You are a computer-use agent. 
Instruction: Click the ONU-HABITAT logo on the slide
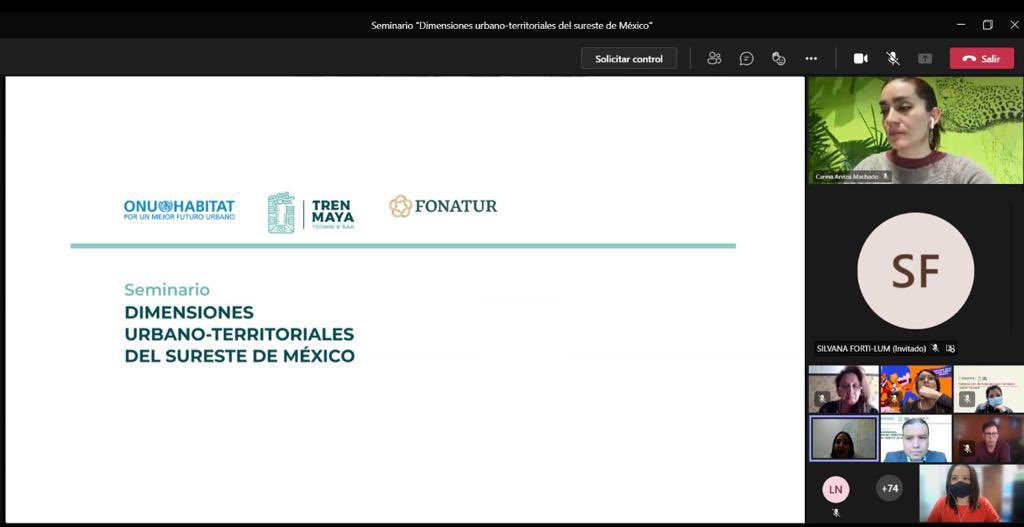179,210
